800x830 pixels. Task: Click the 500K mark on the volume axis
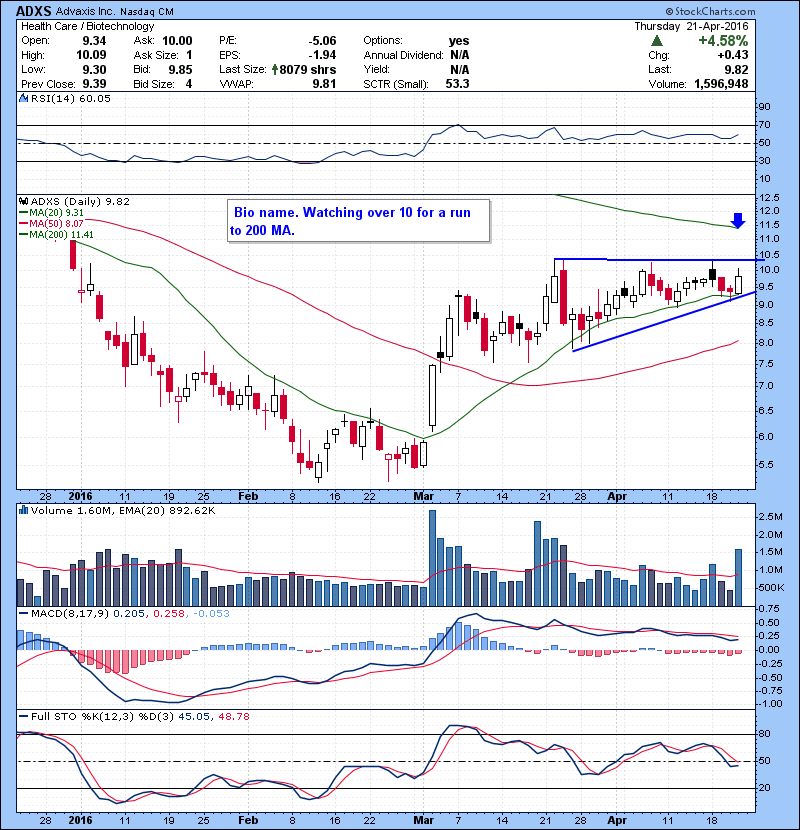[x=771, y=588]
